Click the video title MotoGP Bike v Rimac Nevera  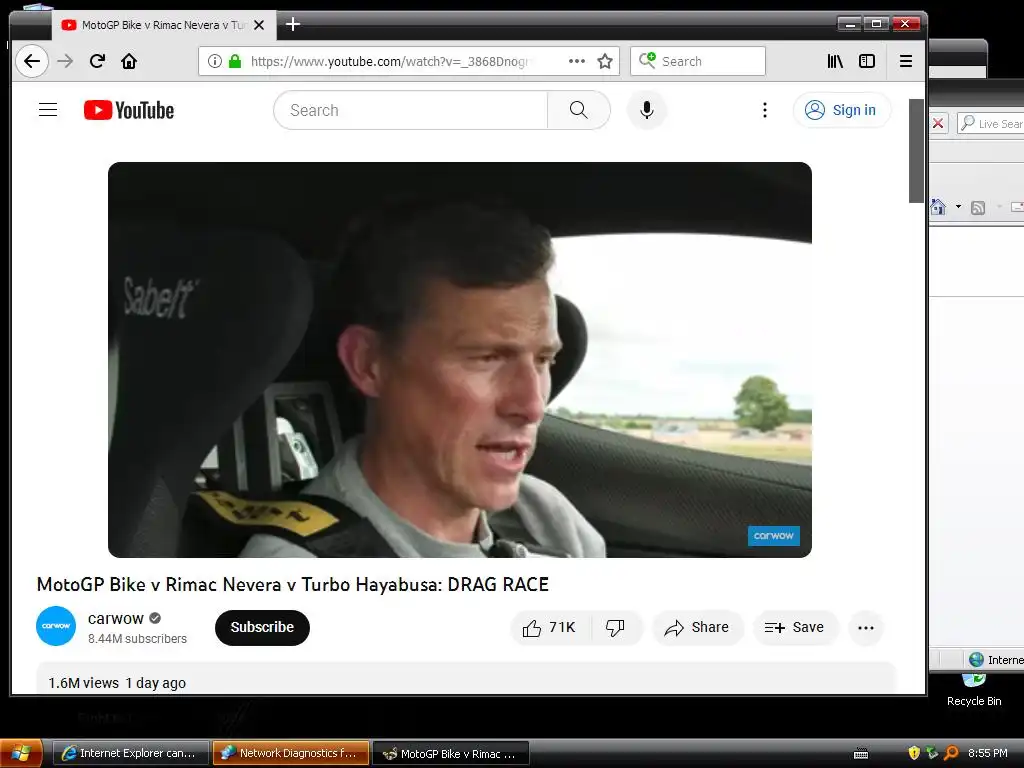click(x=293, y=584)
